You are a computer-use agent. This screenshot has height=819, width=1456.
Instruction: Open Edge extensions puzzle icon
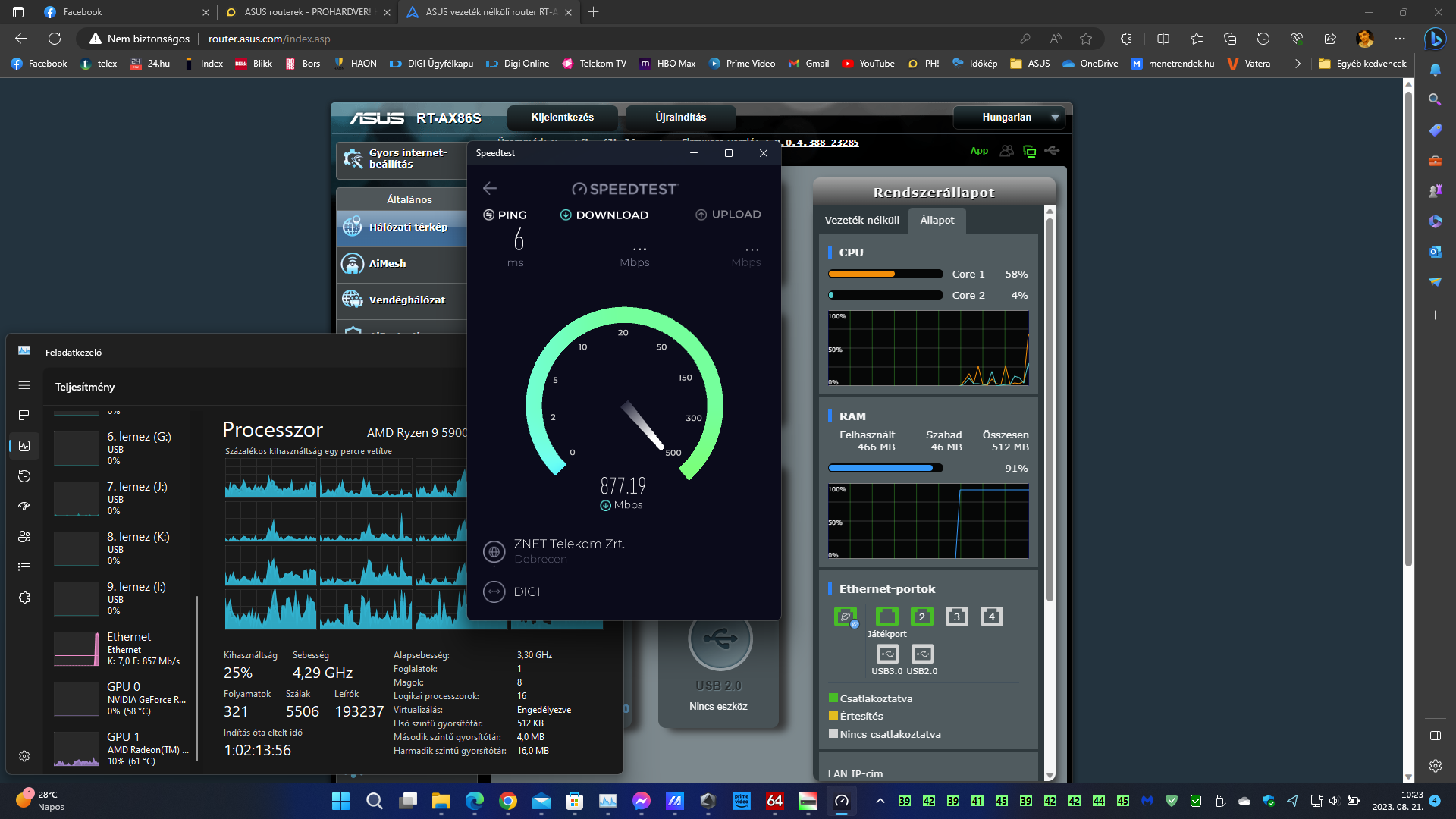[1126, 39]
